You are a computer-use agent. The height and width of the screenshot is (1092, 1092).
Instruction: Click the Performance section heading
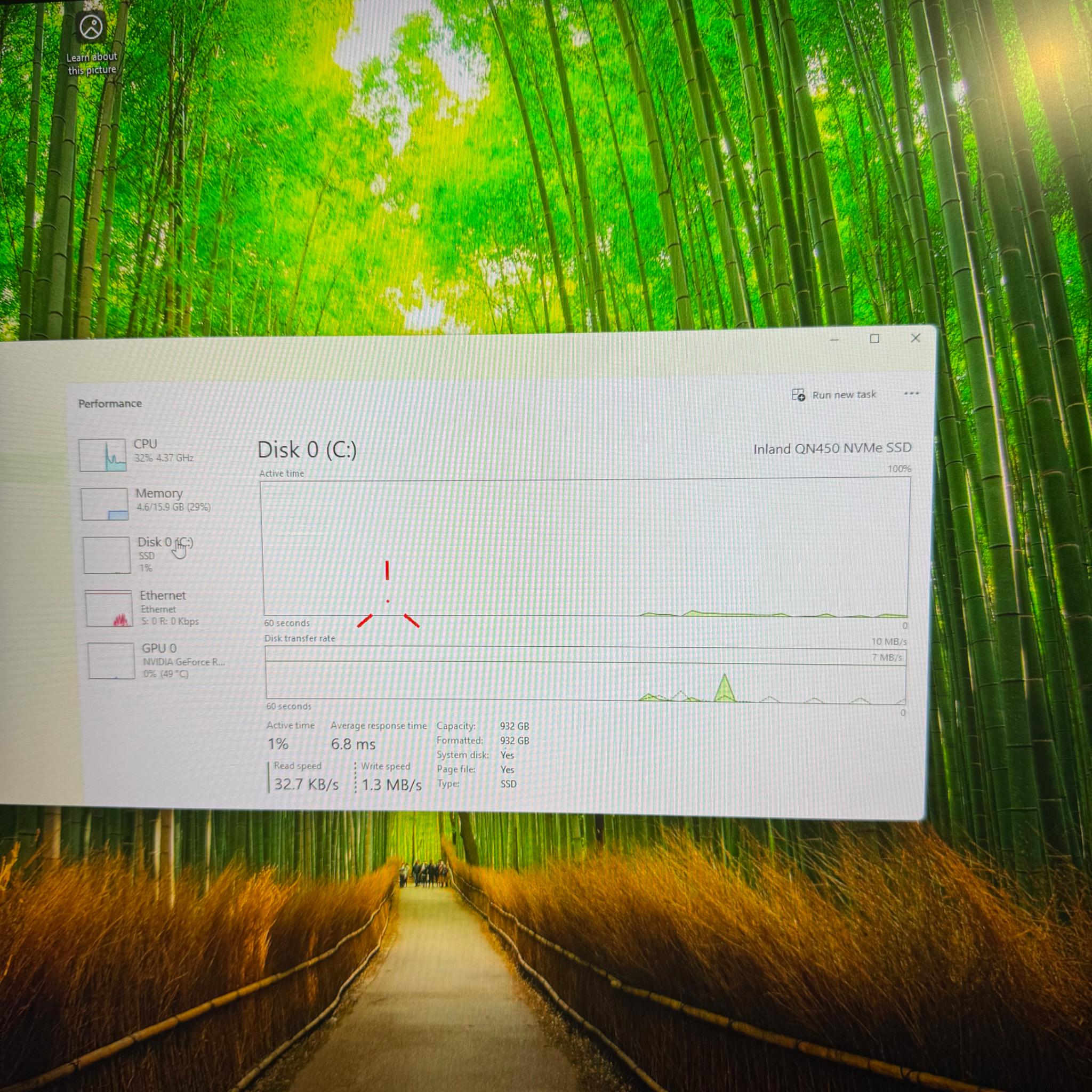coord(110,404)
